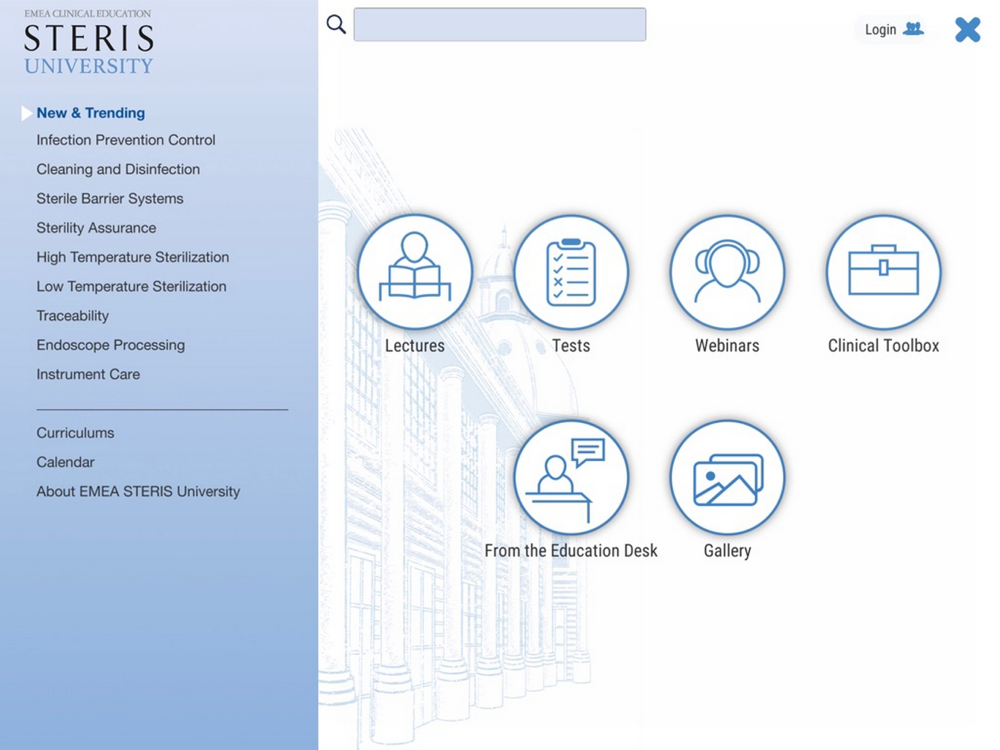The image size is (1000, 750).
Task: Click the Tests text label
Action: (x=571, y=346)
